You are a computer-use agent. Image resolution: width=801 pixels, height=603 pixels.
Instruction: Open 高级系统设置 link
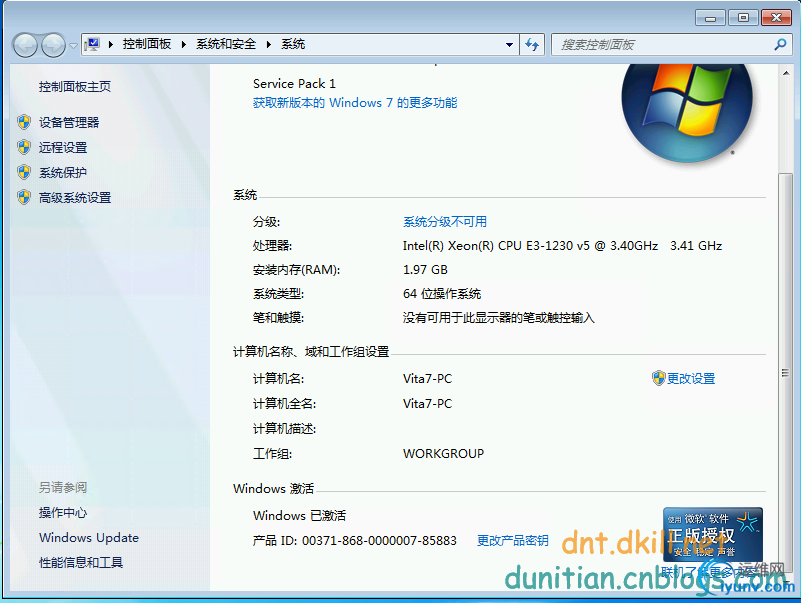tap(75, 197)
